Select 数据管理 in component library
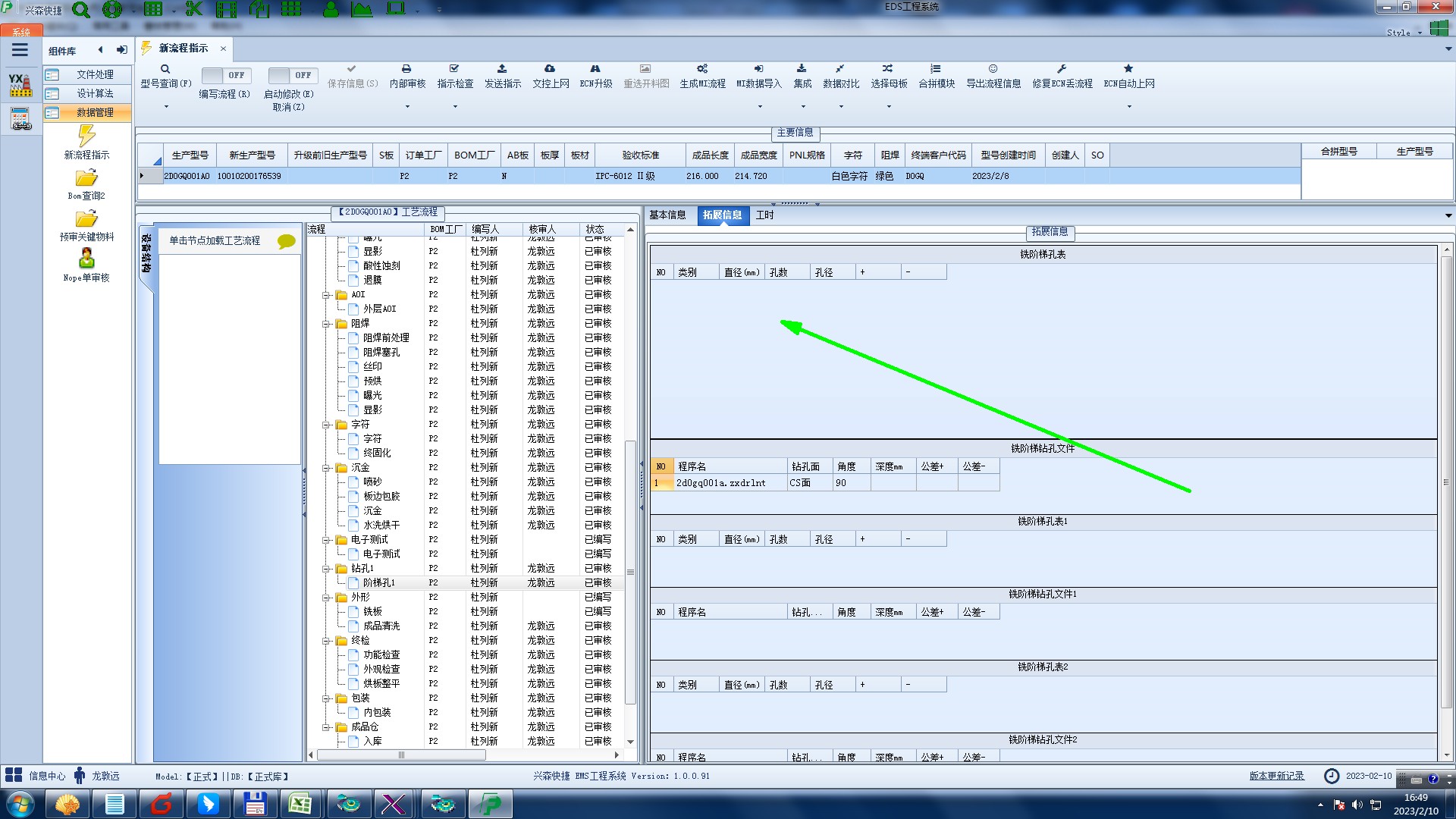1456x819 pixels. (x=94, y=112)
